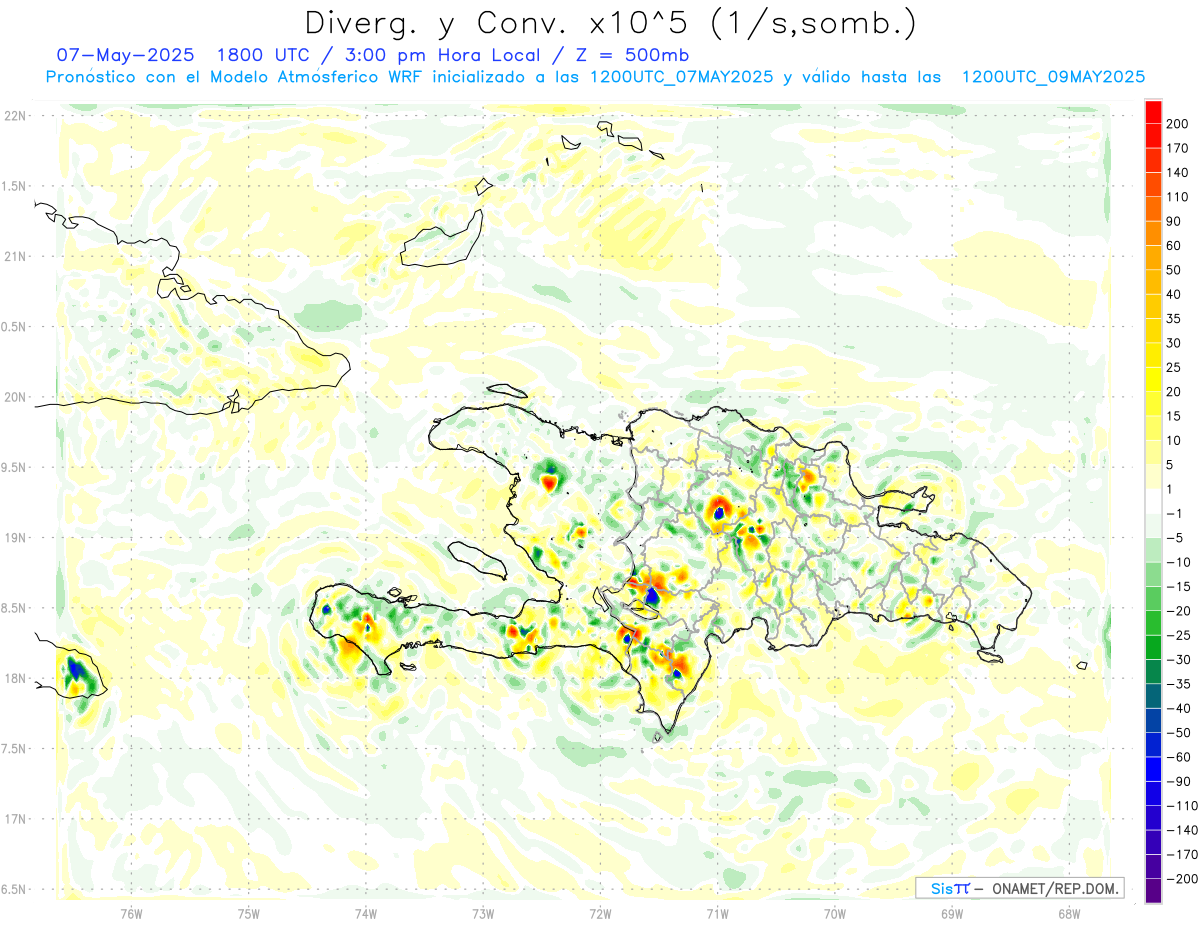This screenshot has height=927, width=1200.
Task: Click the colorbar value 50
Action: (x=1174, y=270)
